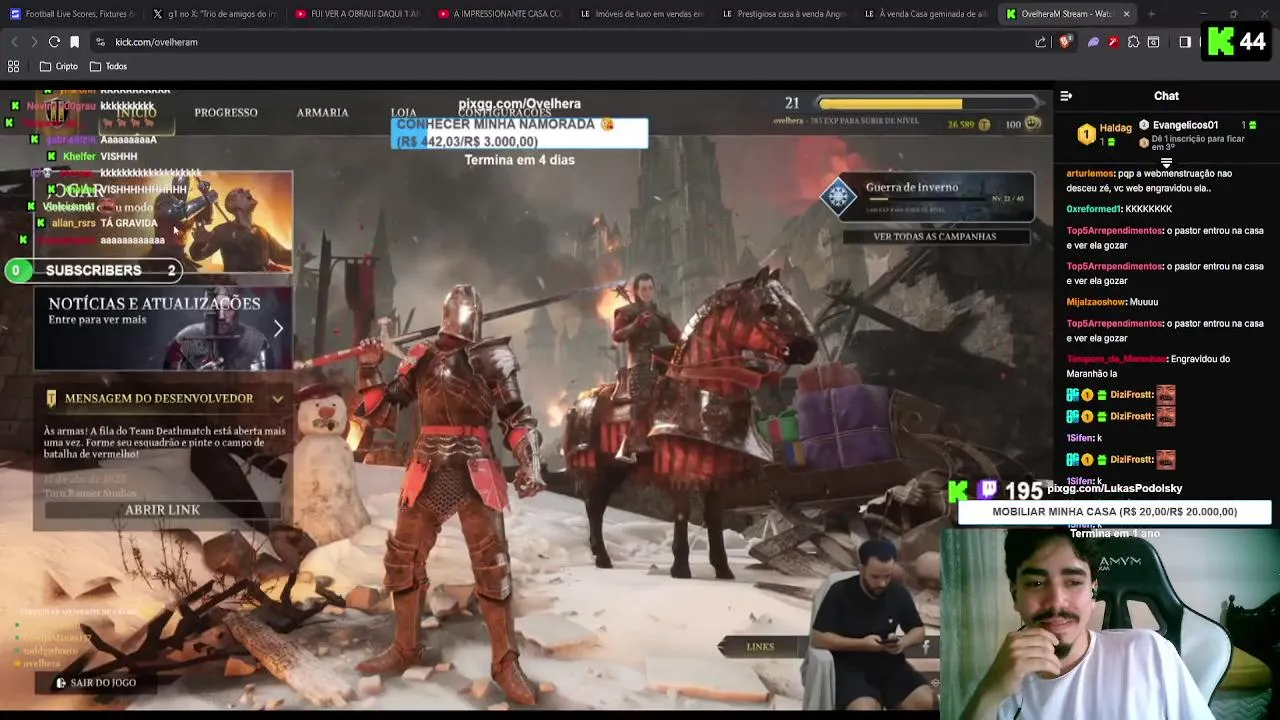This screenshot has height=720, width=1280.
Task: Switch to A IMPRESSIONANTE CASA tab
Action: 500,14
